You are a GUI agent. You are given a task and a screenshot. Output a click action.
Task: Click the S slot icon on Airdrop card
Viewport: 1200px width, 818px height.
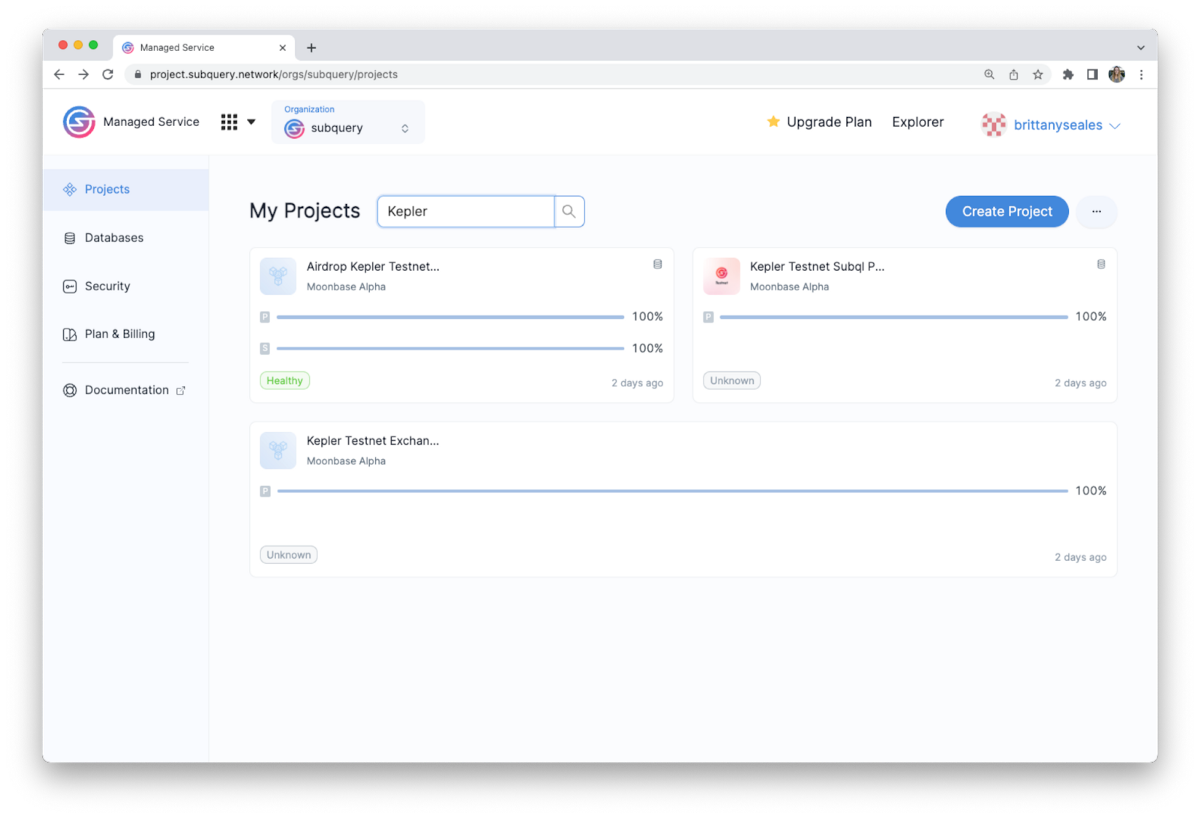click(265, 349)
